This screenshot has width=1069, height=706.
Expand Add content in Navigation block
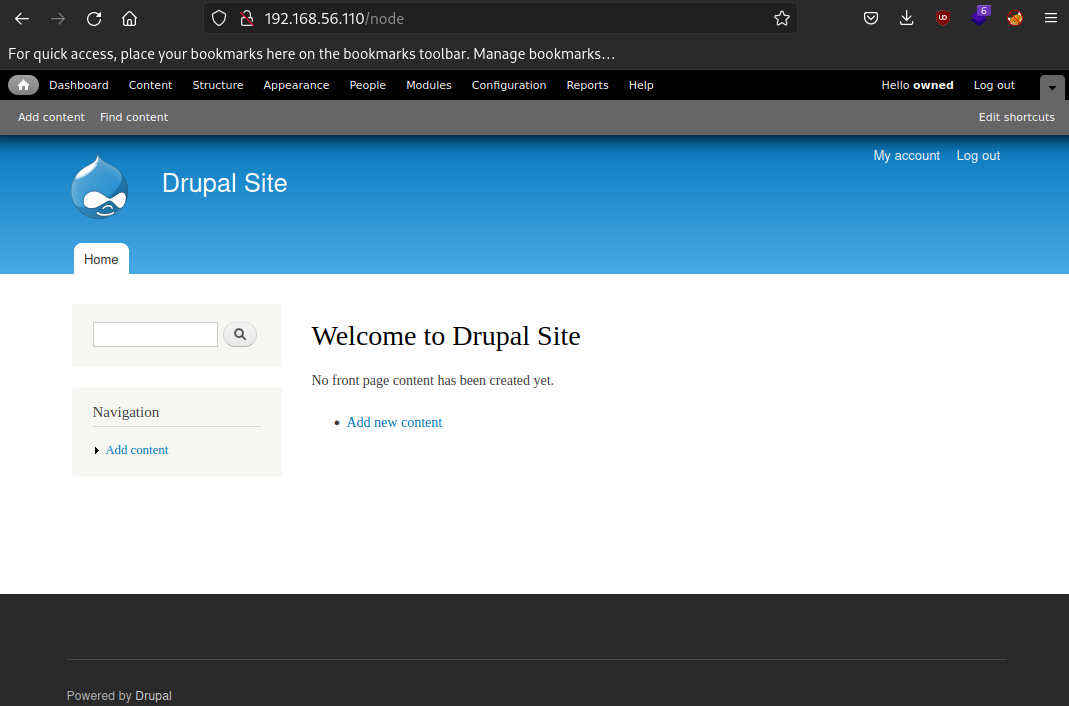tap(97, 450)
